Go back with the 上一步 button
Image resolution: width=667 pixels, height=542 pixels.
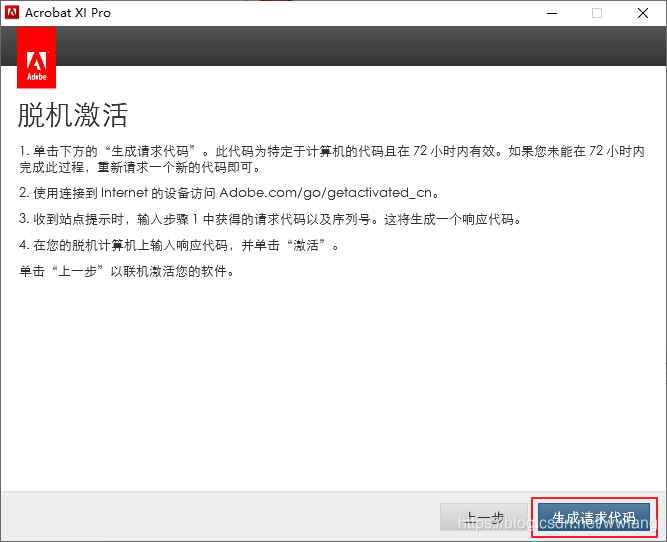[484, 517]
